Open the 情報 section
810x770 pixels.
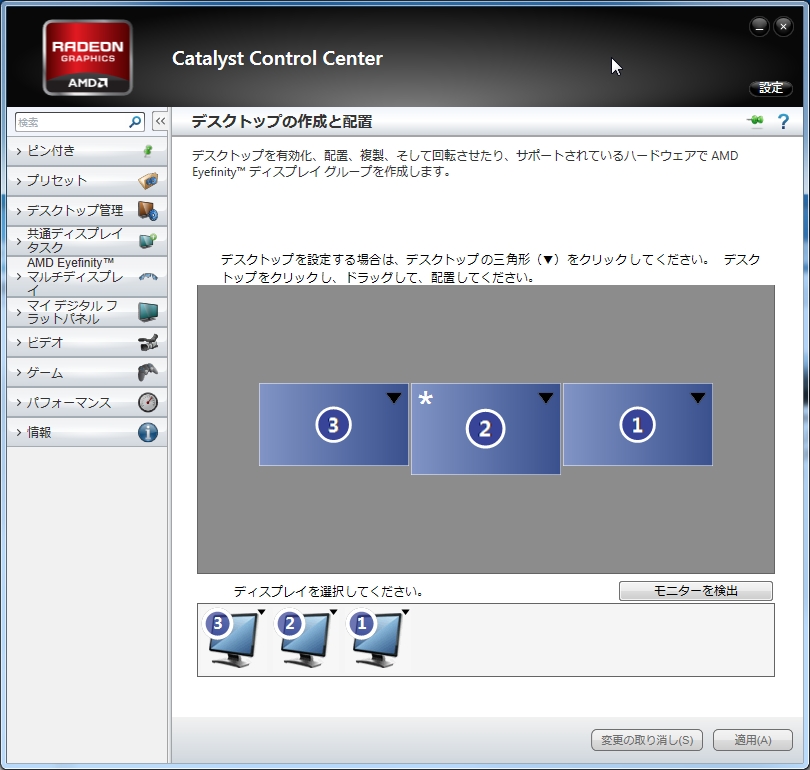87,432
